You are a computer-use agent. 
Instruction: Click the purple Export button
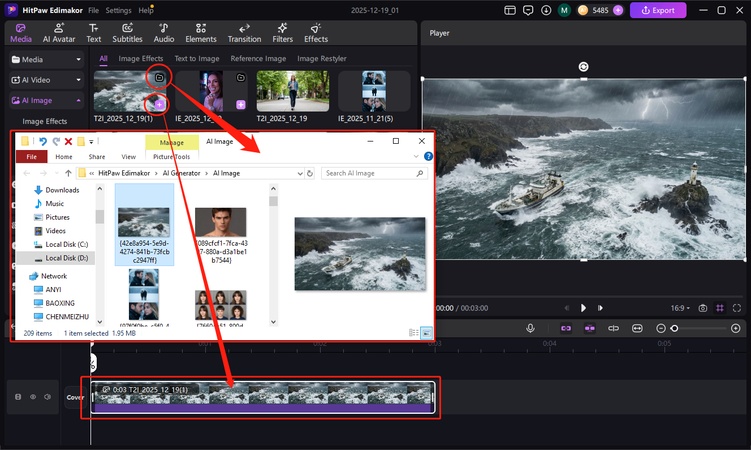[657, 10]
